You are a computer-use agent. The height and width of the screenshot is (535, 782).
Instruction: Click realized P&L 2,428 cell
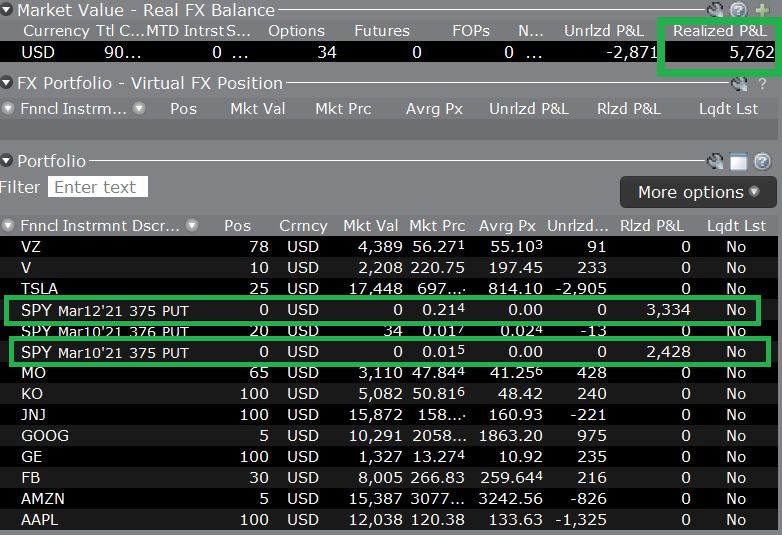pyautogui.click(x=668, y=352)
